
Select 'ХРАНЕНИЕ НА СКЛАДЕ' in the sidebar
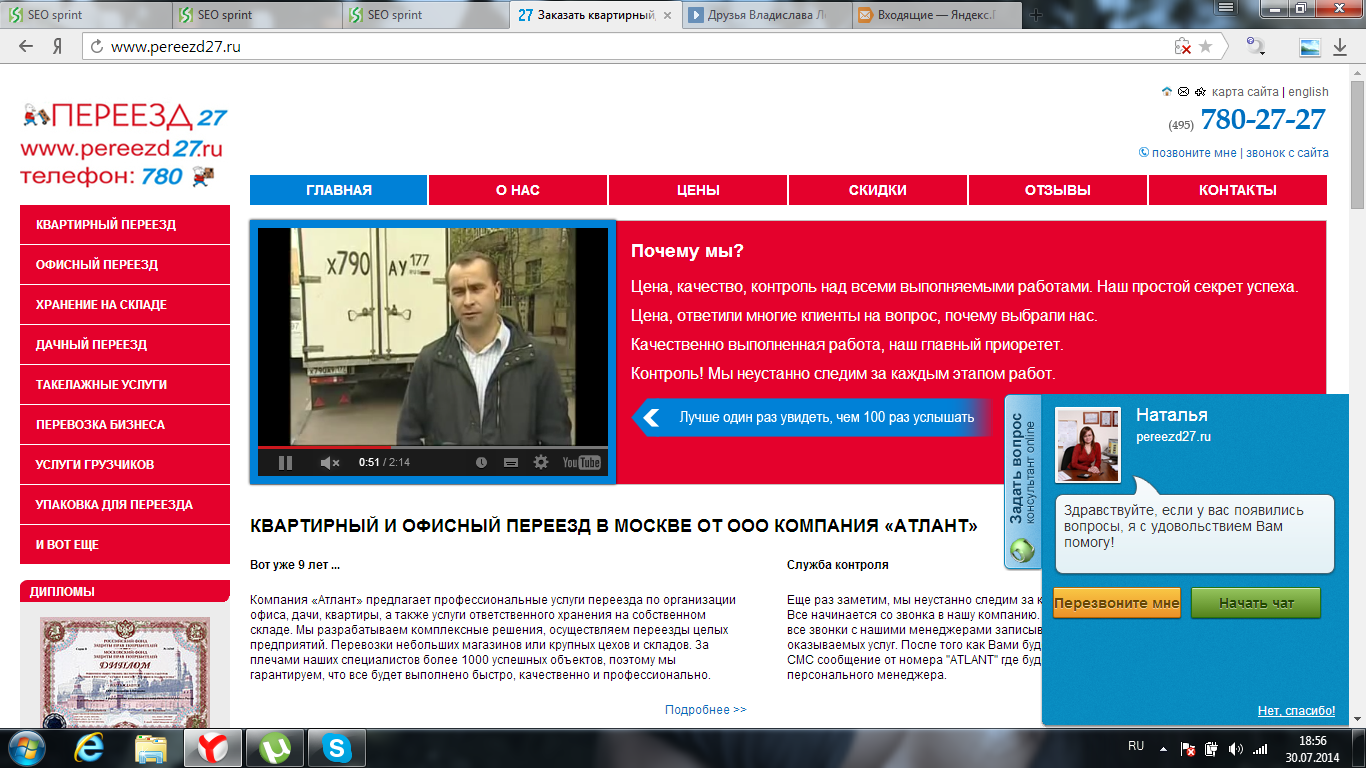coord(125,305)
